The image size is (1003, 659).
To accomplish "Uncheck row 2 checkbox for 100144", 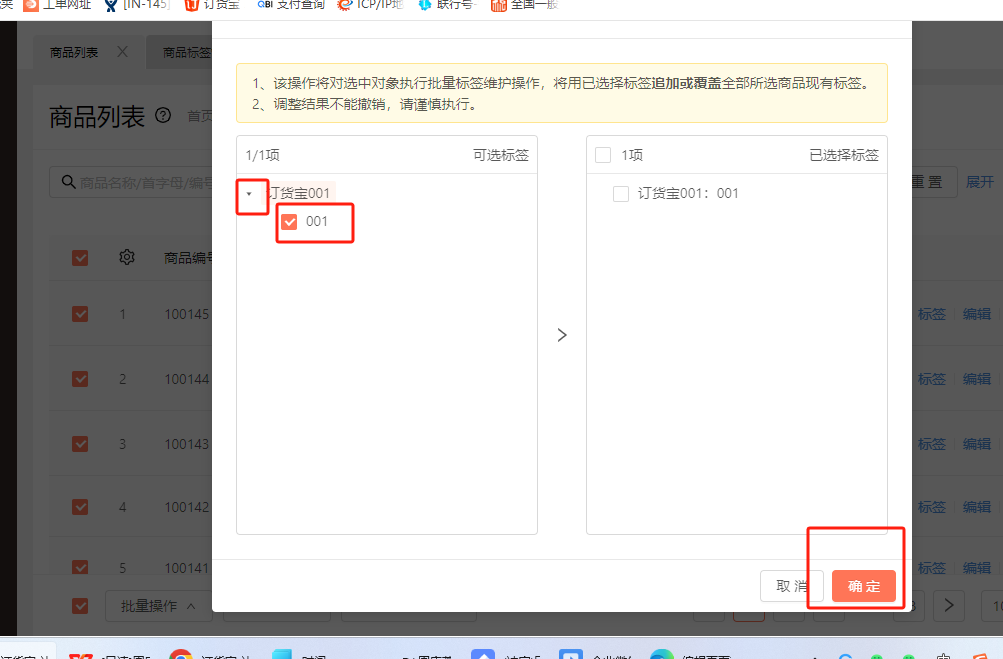I will [x=80, y=379].
